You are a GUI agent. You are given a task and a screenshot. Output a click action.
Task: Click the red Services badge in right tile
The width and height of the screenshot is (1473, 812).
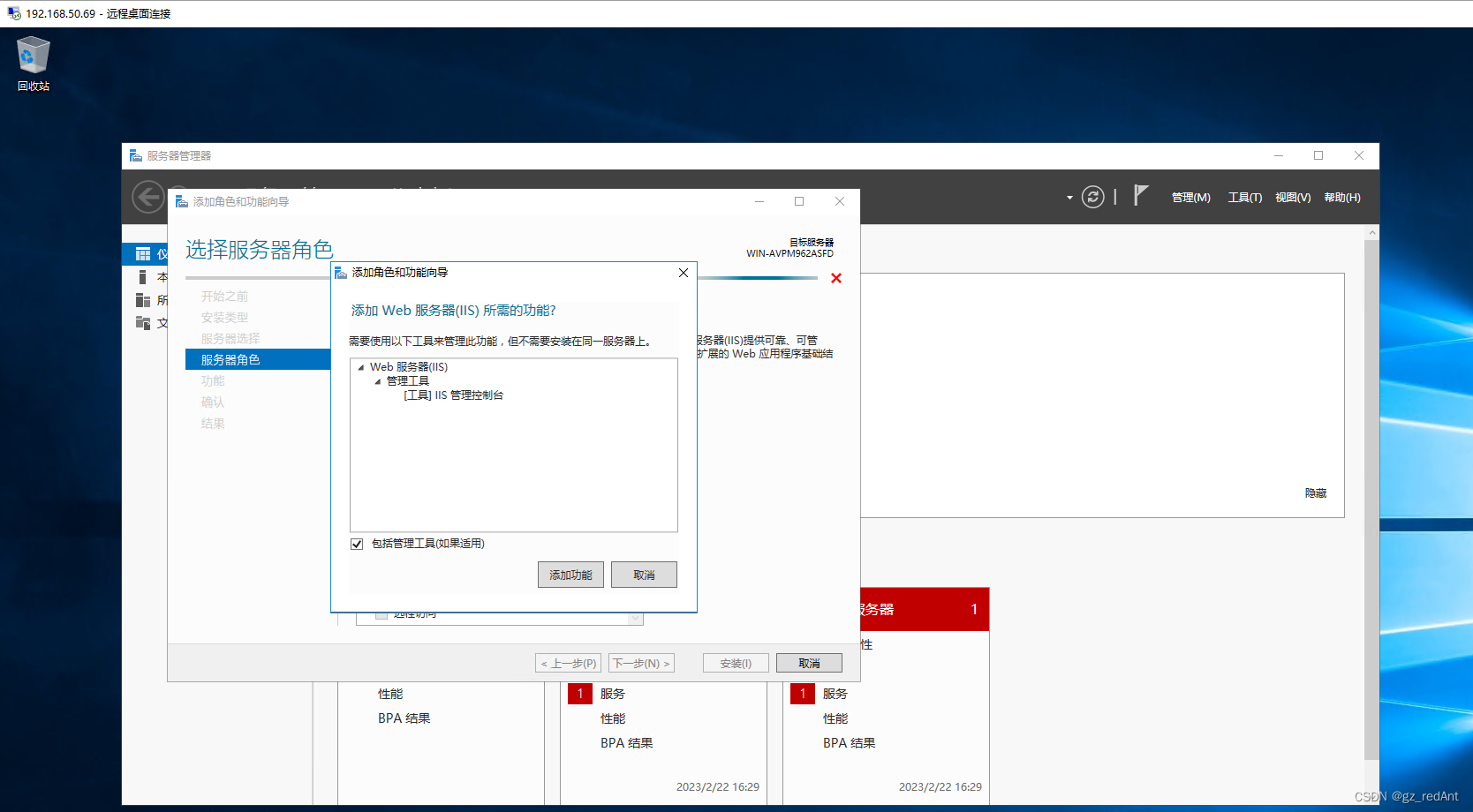tap(803, 694)
